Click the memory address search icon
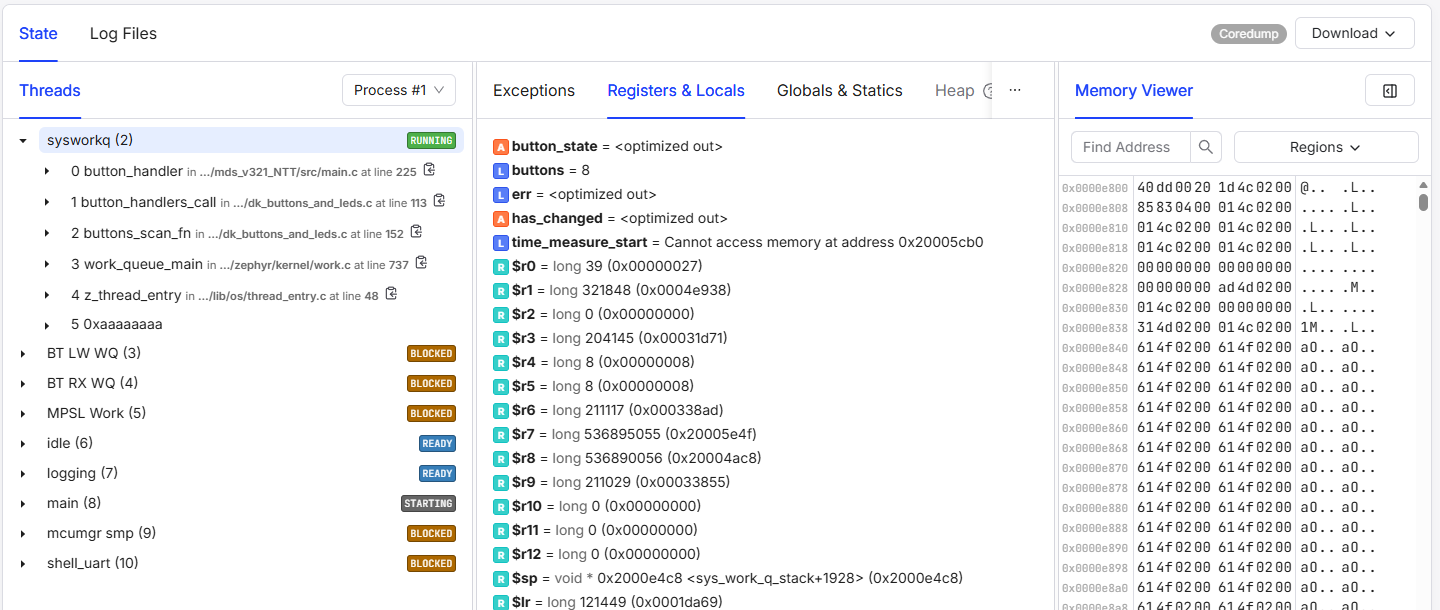 1206,147
